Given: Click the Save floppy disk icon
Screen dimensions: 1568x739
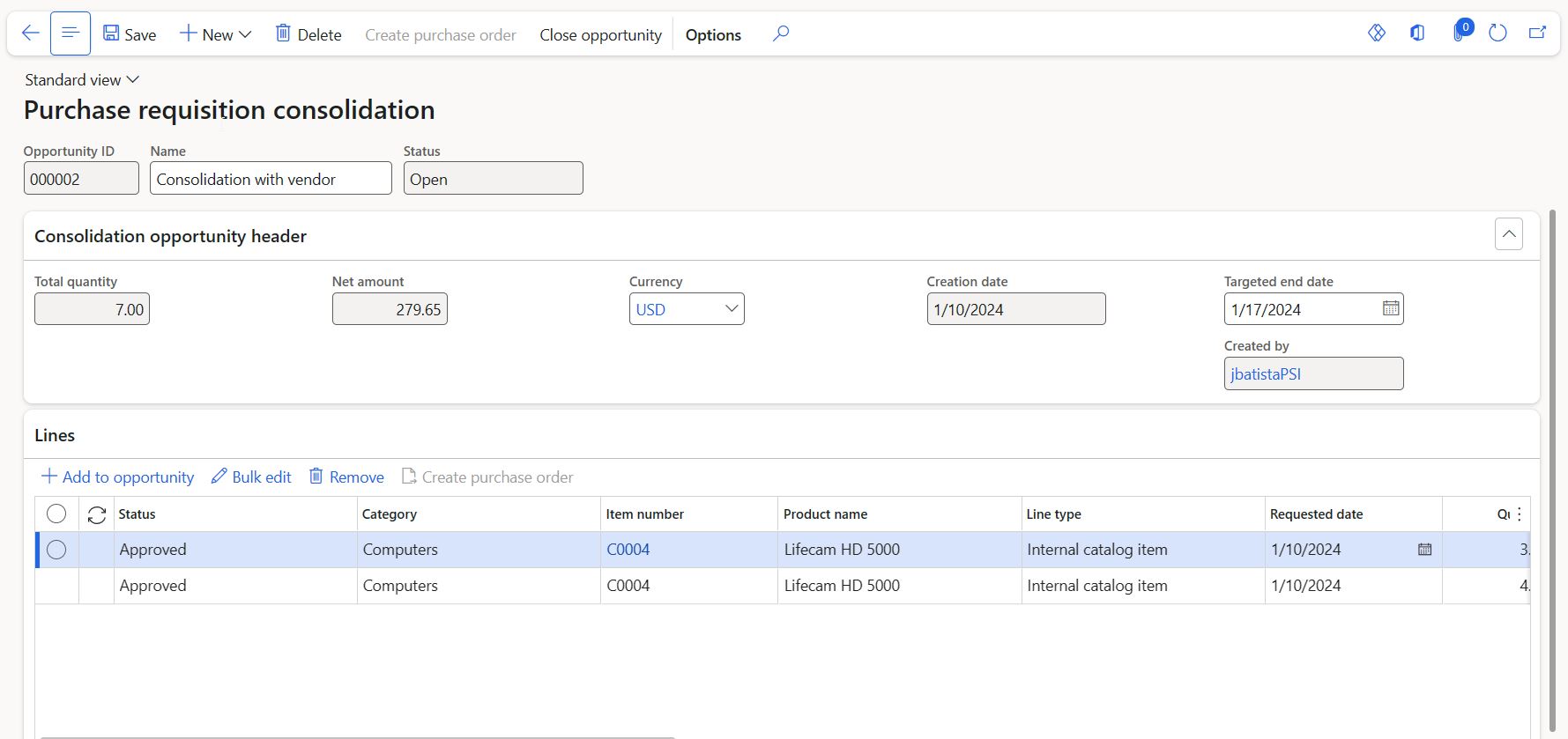Looking at the screenshot, I should [x=111, y=33].
